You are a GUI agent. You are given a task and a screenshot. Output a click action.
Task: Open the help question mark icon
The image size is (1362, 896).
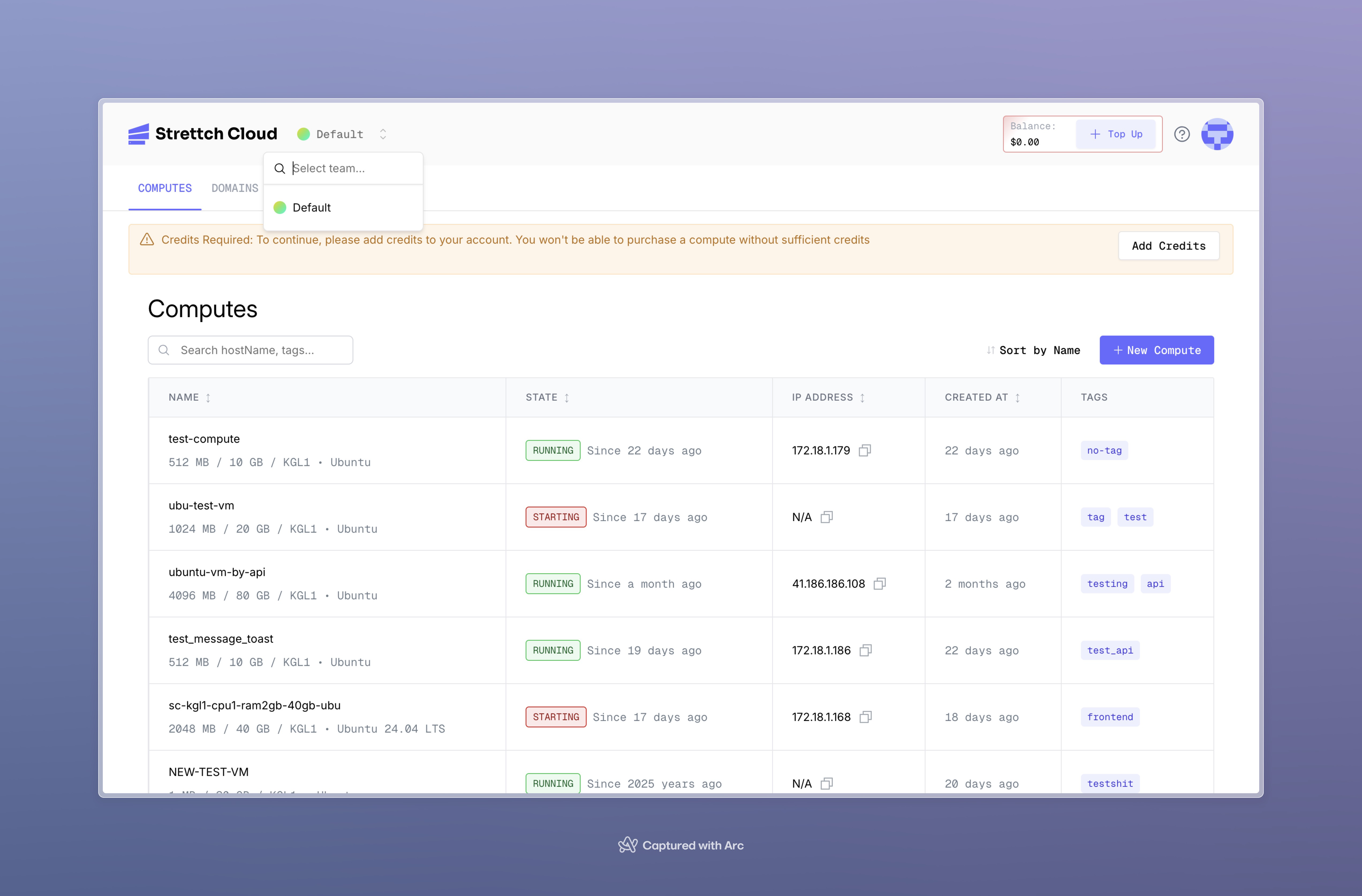tap(1182, 134)
